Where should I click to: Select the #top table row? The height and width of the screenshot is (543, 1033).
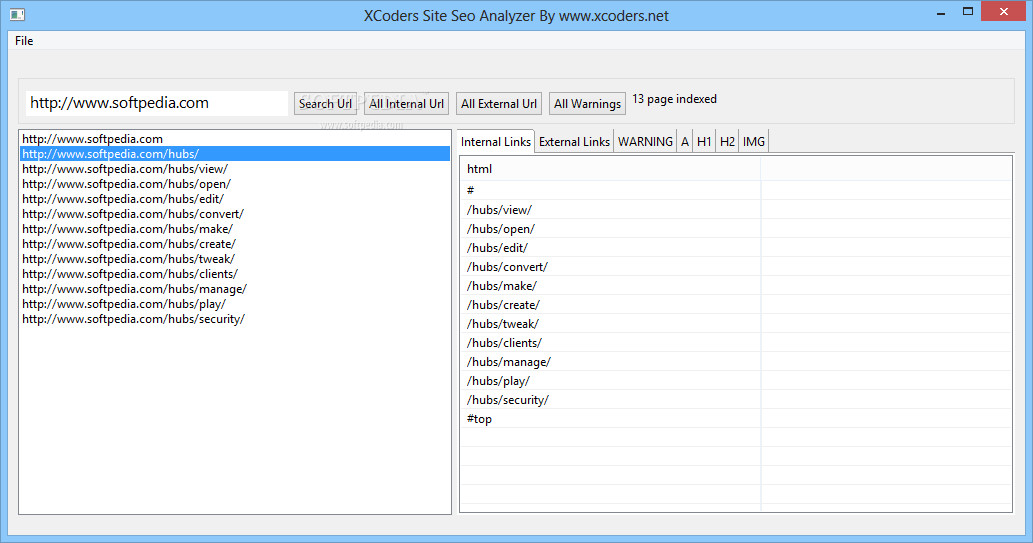[x=735, y=419]
